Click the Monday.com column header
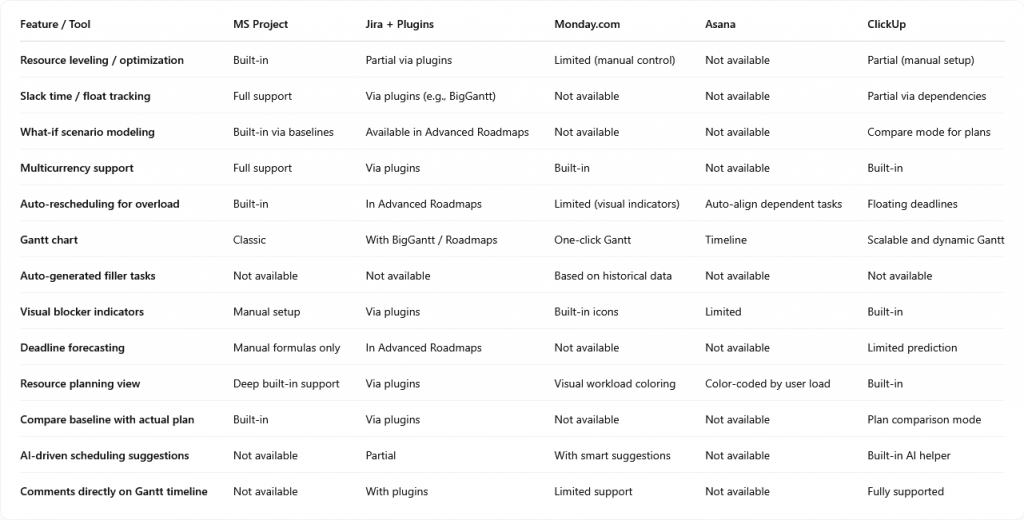This screenshot has height=520, width=1024. coord(587,24)
